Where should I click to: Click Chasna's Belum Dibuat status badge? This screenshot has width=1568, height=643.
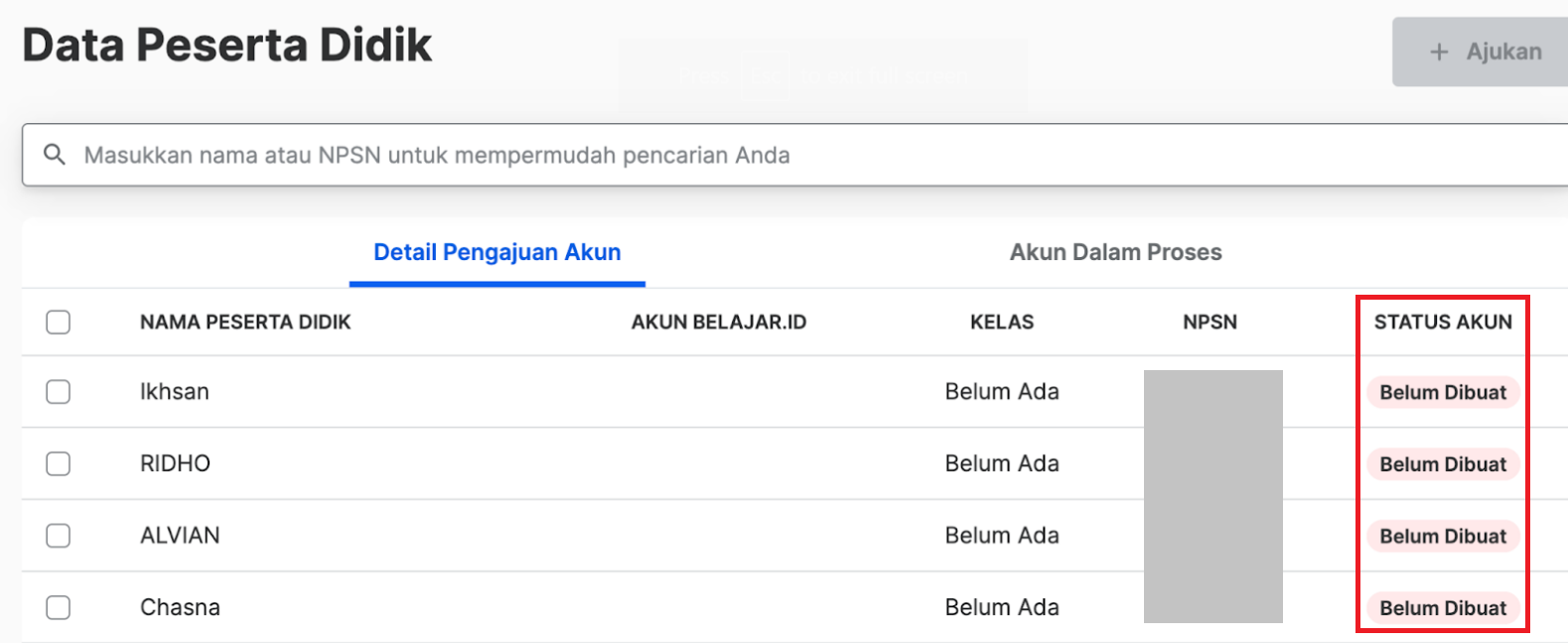(x=1443, y=607)
